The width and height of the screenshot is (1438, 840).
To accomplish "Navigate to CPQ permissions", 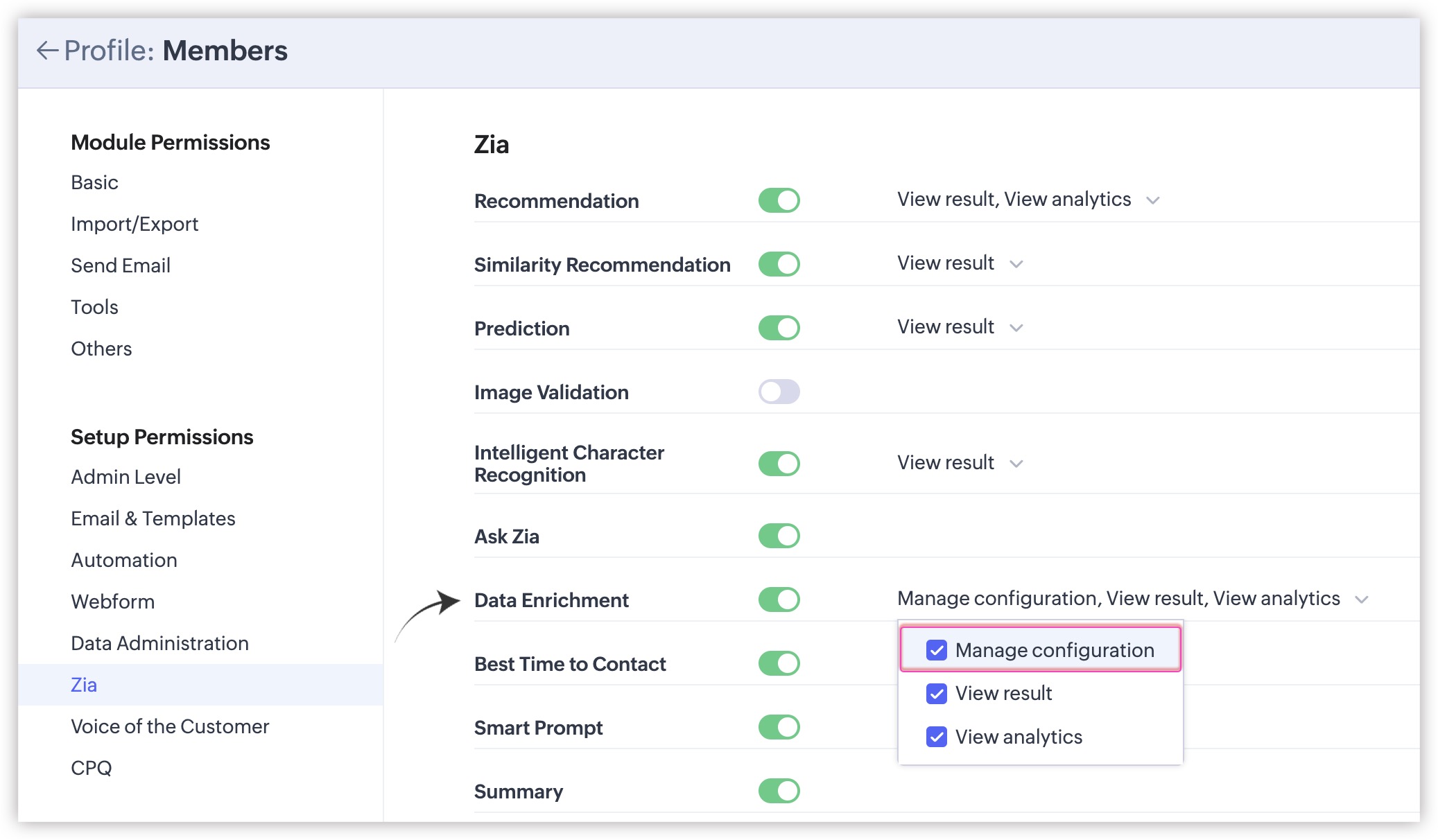I will 91,768.
